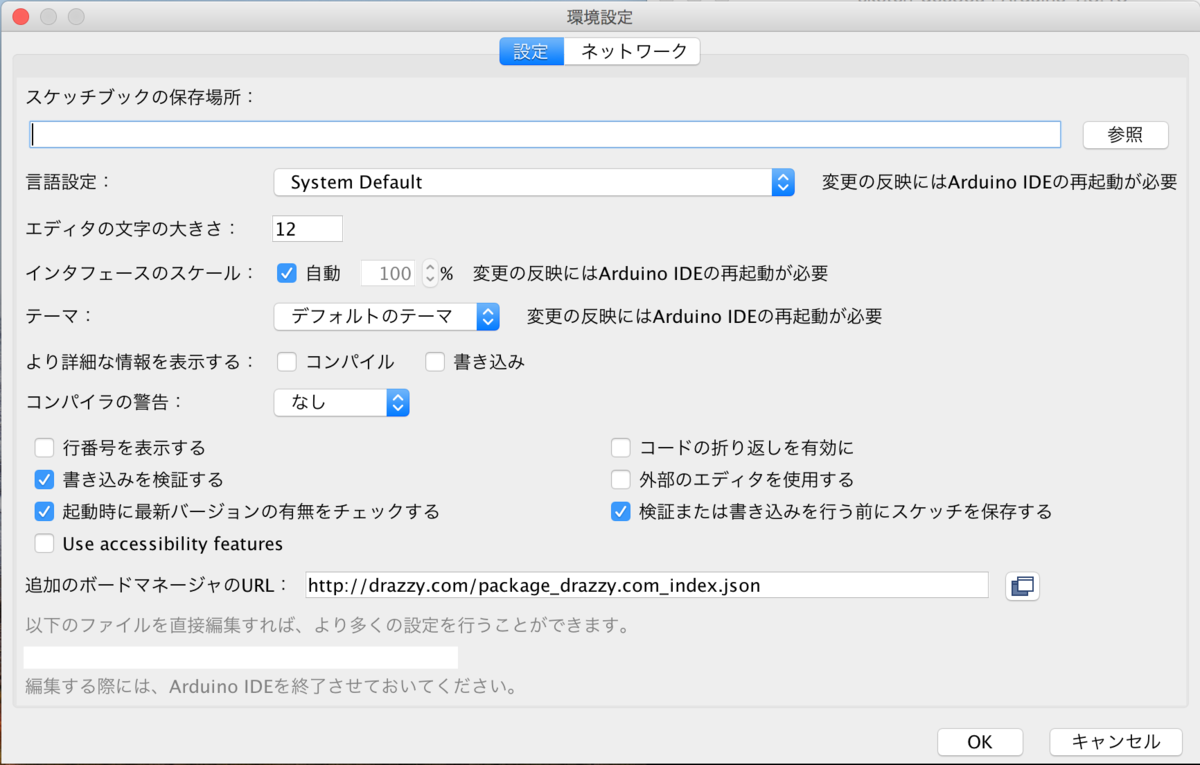Click the 参照 button

pos(1124,134)
